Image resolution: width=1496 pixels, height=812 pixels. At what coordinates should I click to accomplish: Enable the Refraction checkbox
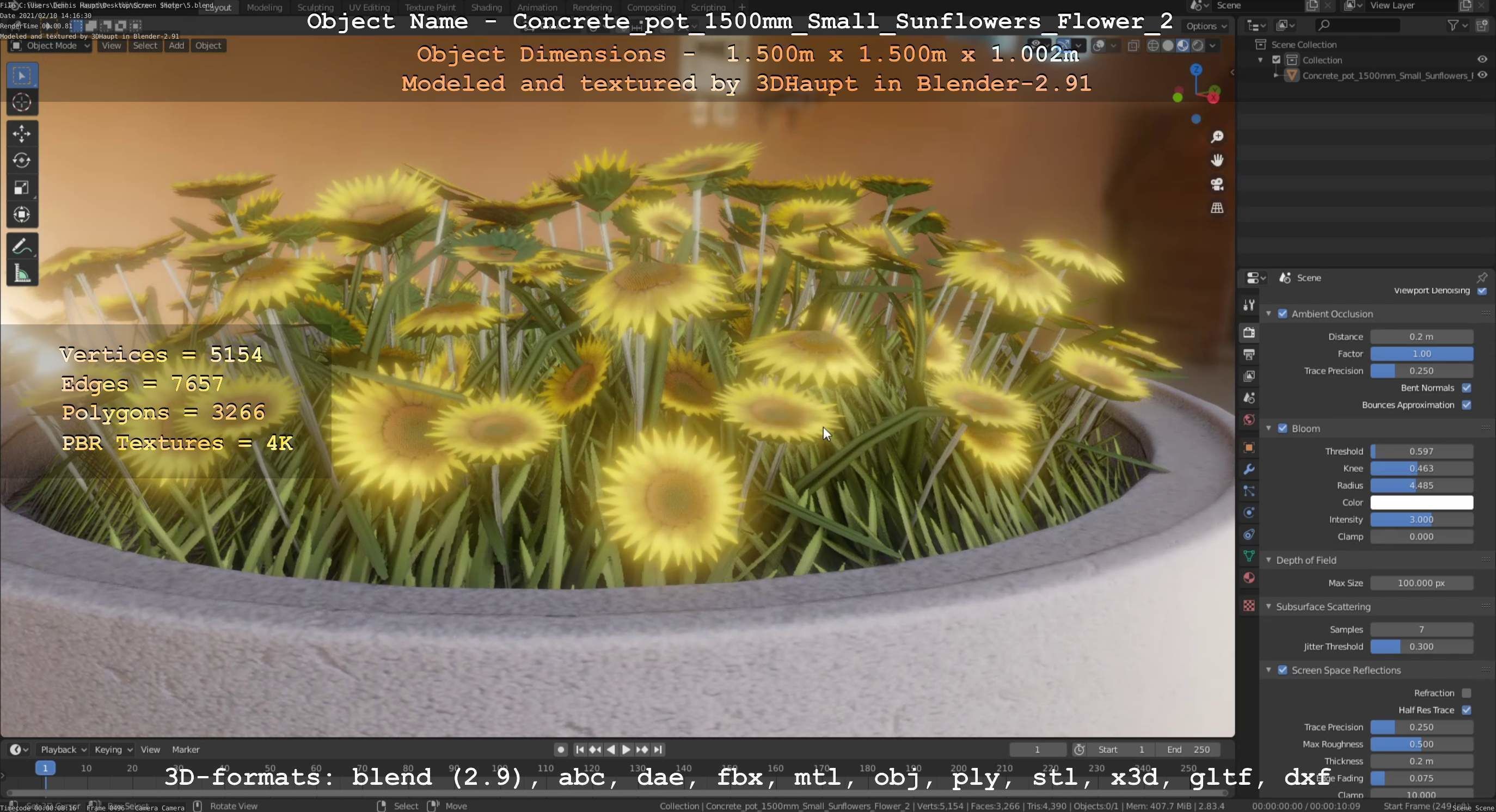point(1467,693)
